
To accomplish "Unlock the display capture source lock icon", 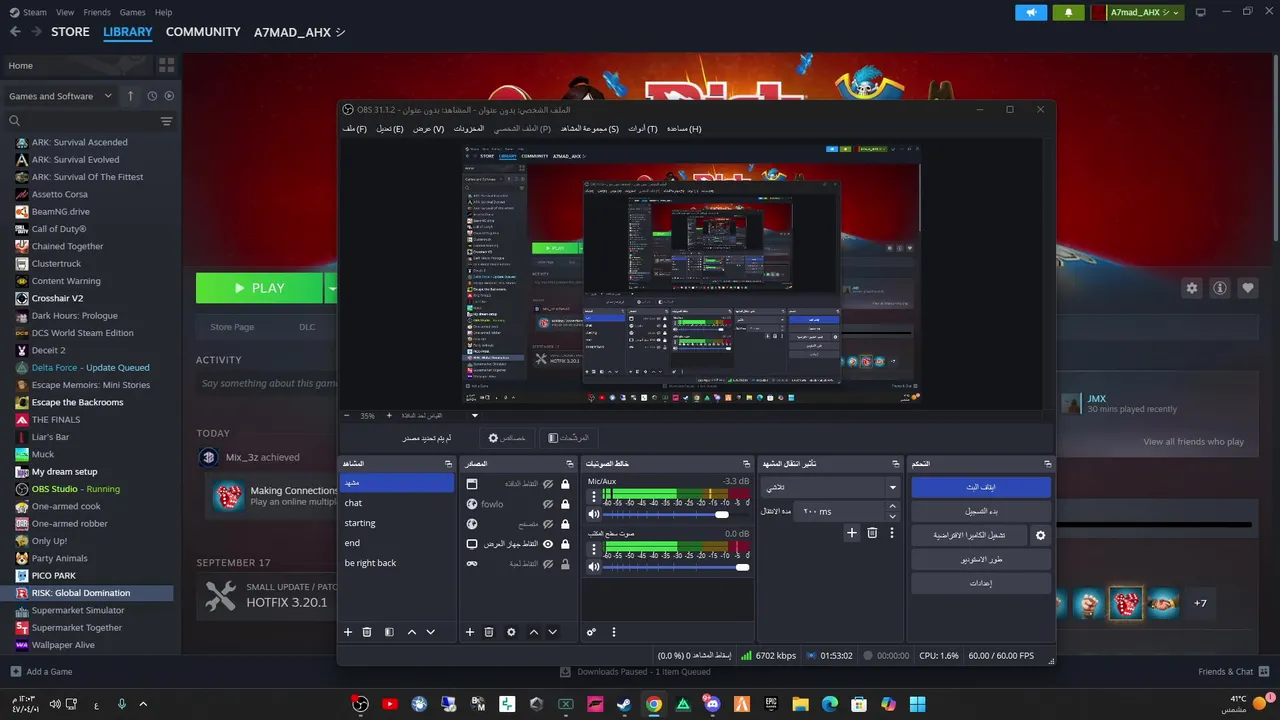I will pyautogui.click(x=565, y=544).
